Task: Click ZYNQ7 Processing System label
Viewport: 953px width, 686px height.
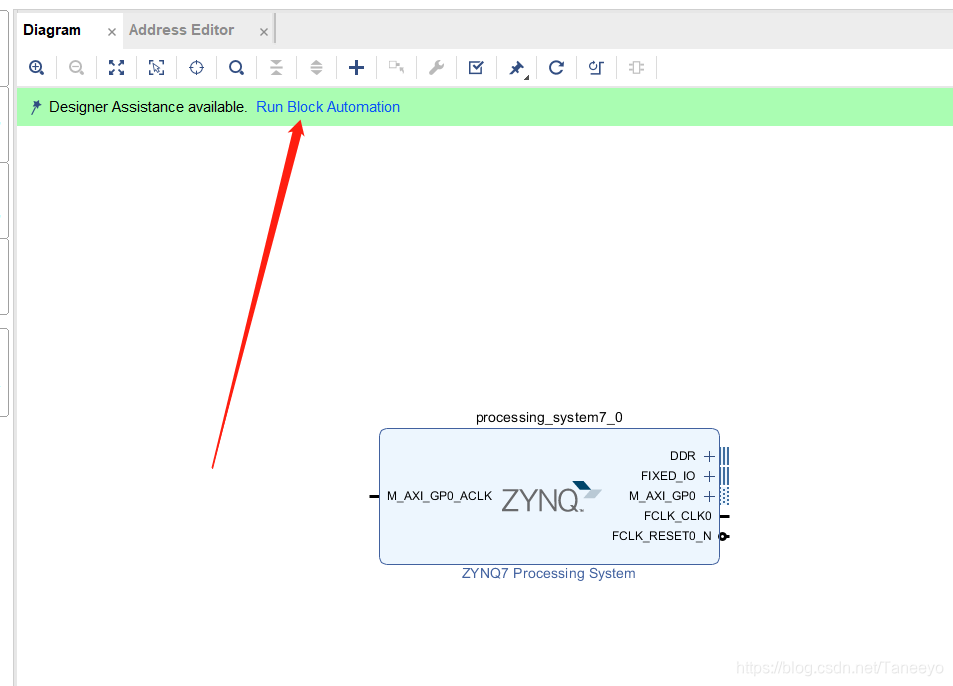Action: [548, 574]
